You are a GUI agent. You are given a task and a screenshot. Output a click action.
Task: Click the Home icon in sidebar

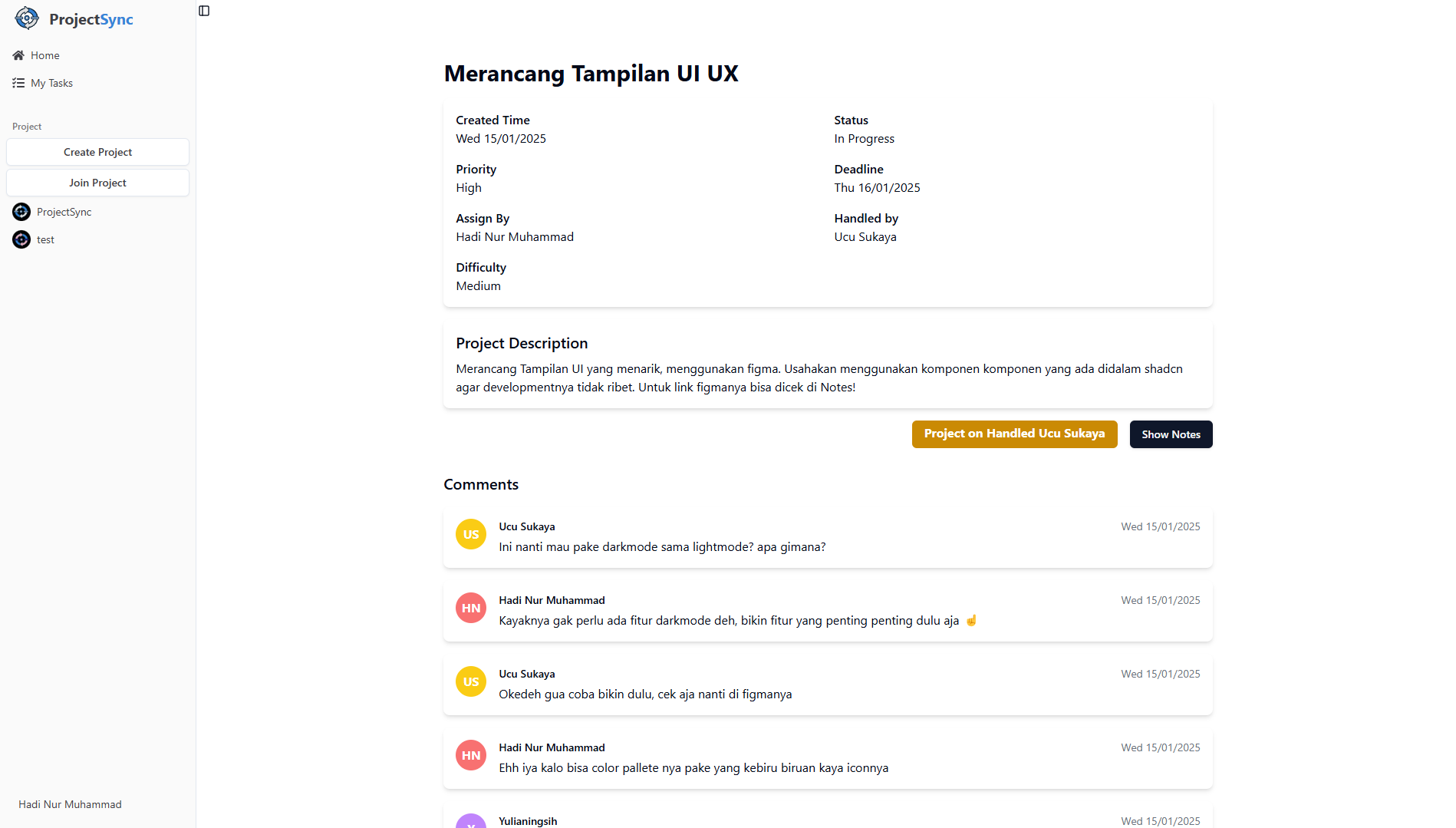point(18,55)
